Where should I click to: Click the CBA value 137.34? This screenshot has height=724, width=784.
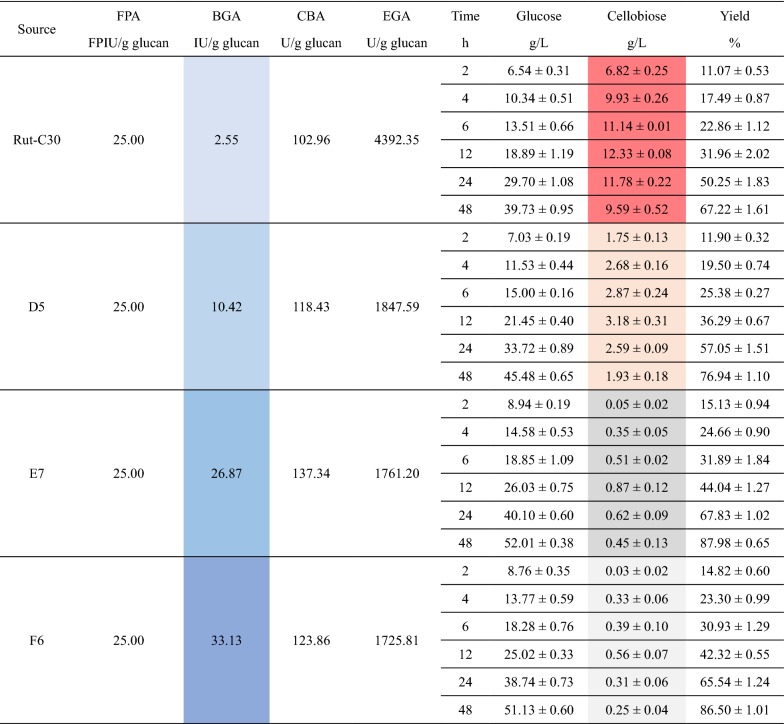pyautogui.click(x=313, y=472)
